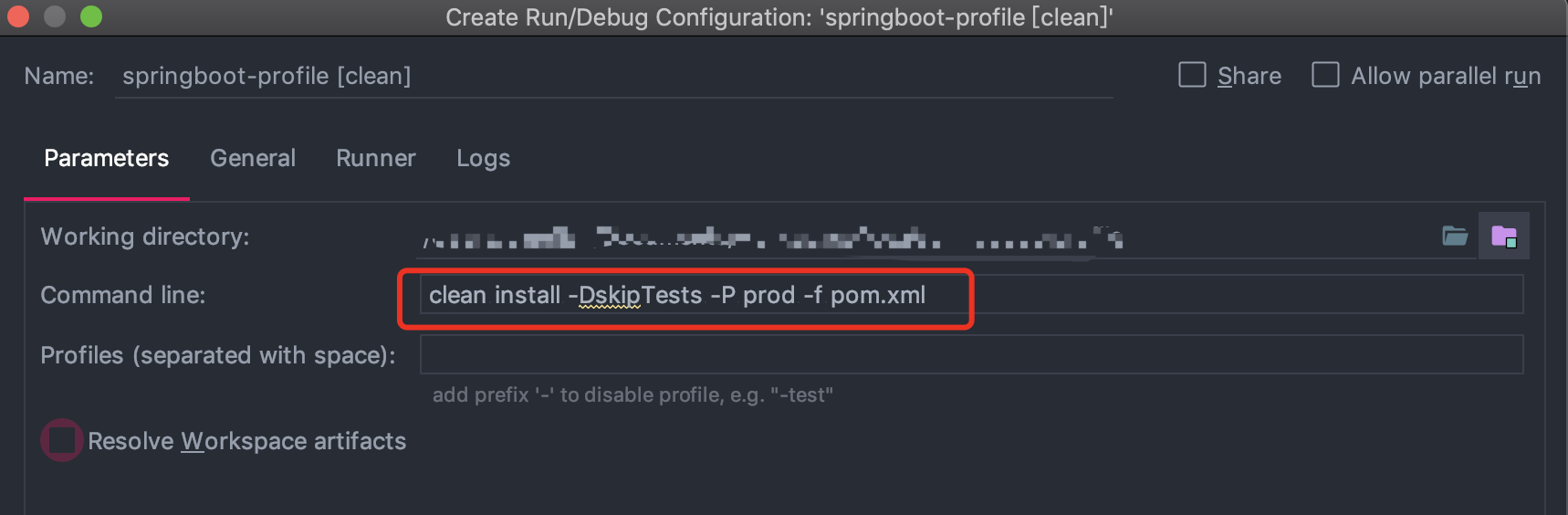
Task: Click the empty Profiles input field
Action: tap(970, 354)
